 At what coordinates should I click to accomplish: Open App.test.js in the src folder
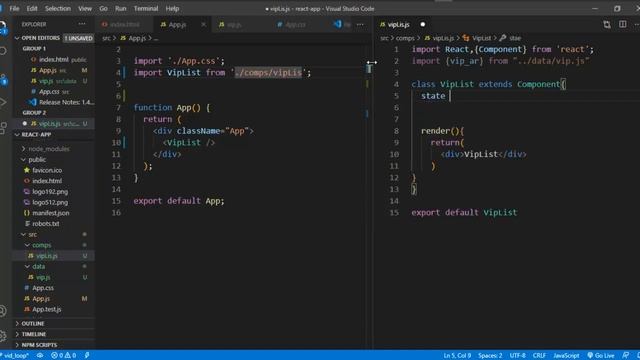(x=47, y=309)
